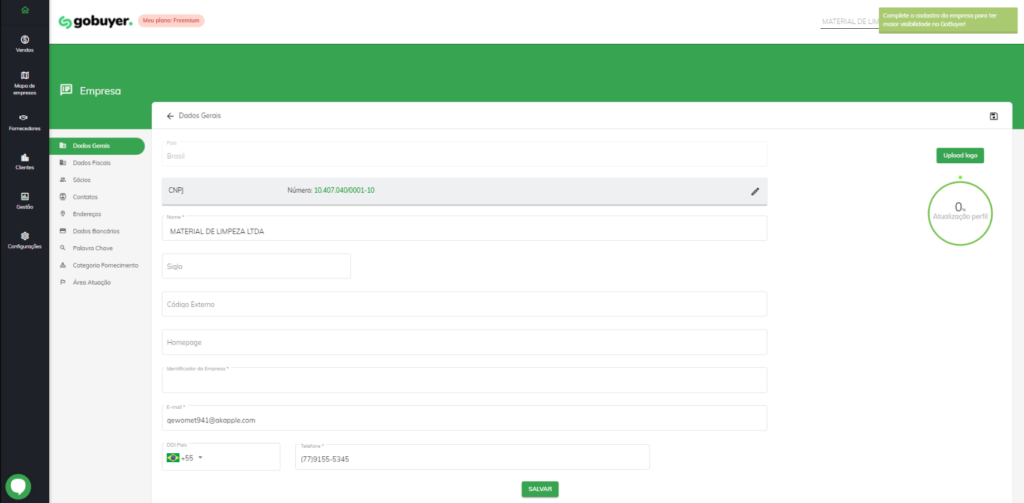
Task: Open the Vendas section
Action: point(25,44)
